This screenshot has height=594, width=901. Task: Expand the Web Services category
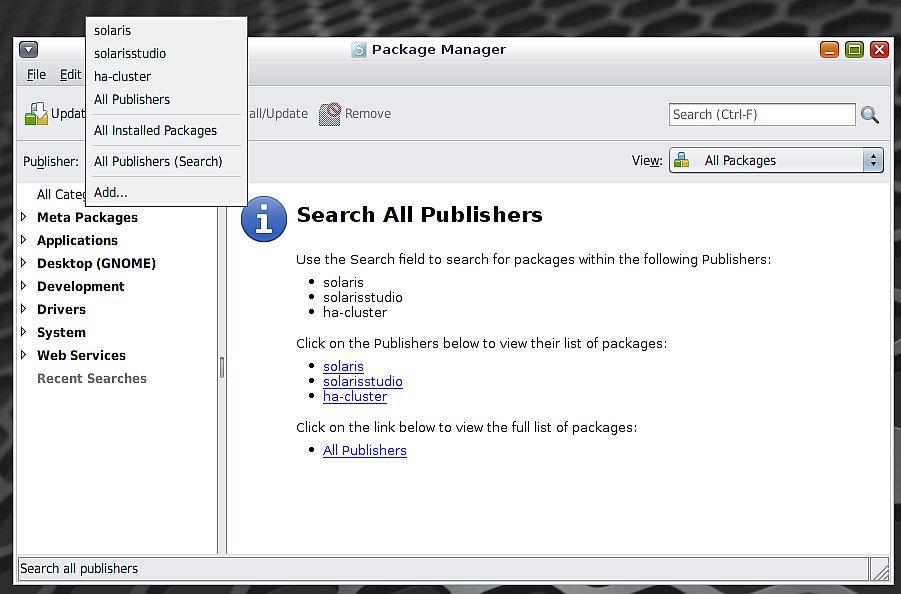pos(24,354)
